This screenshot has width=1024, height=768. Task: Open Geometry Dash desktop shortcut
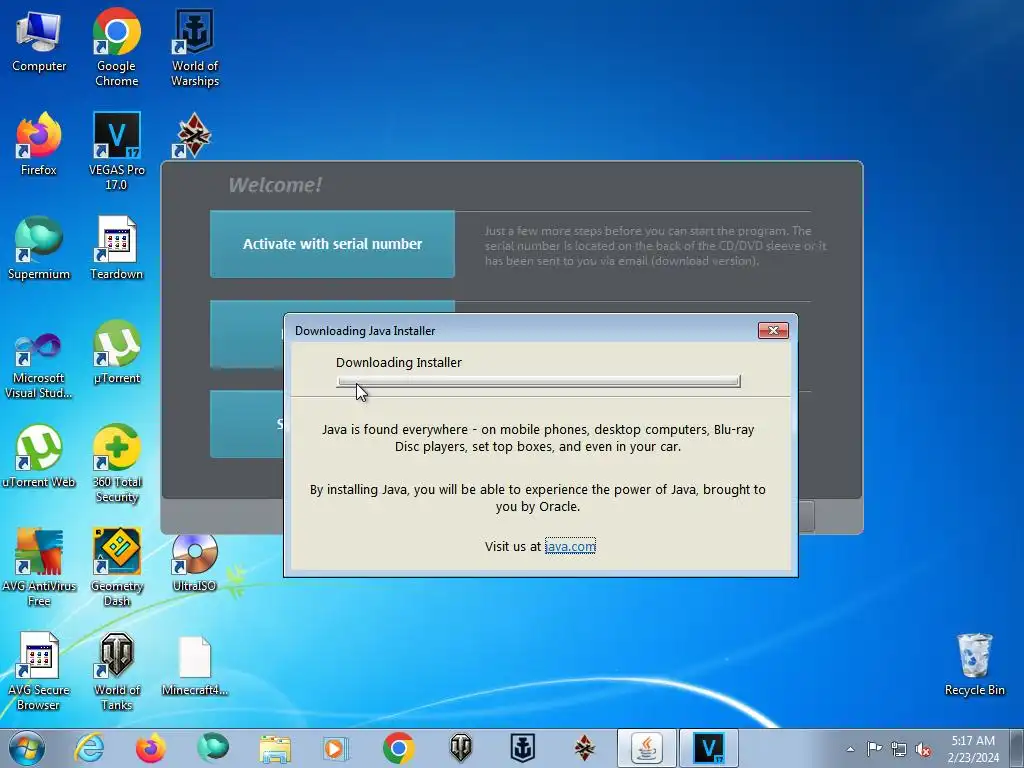[x=116, y=567]
